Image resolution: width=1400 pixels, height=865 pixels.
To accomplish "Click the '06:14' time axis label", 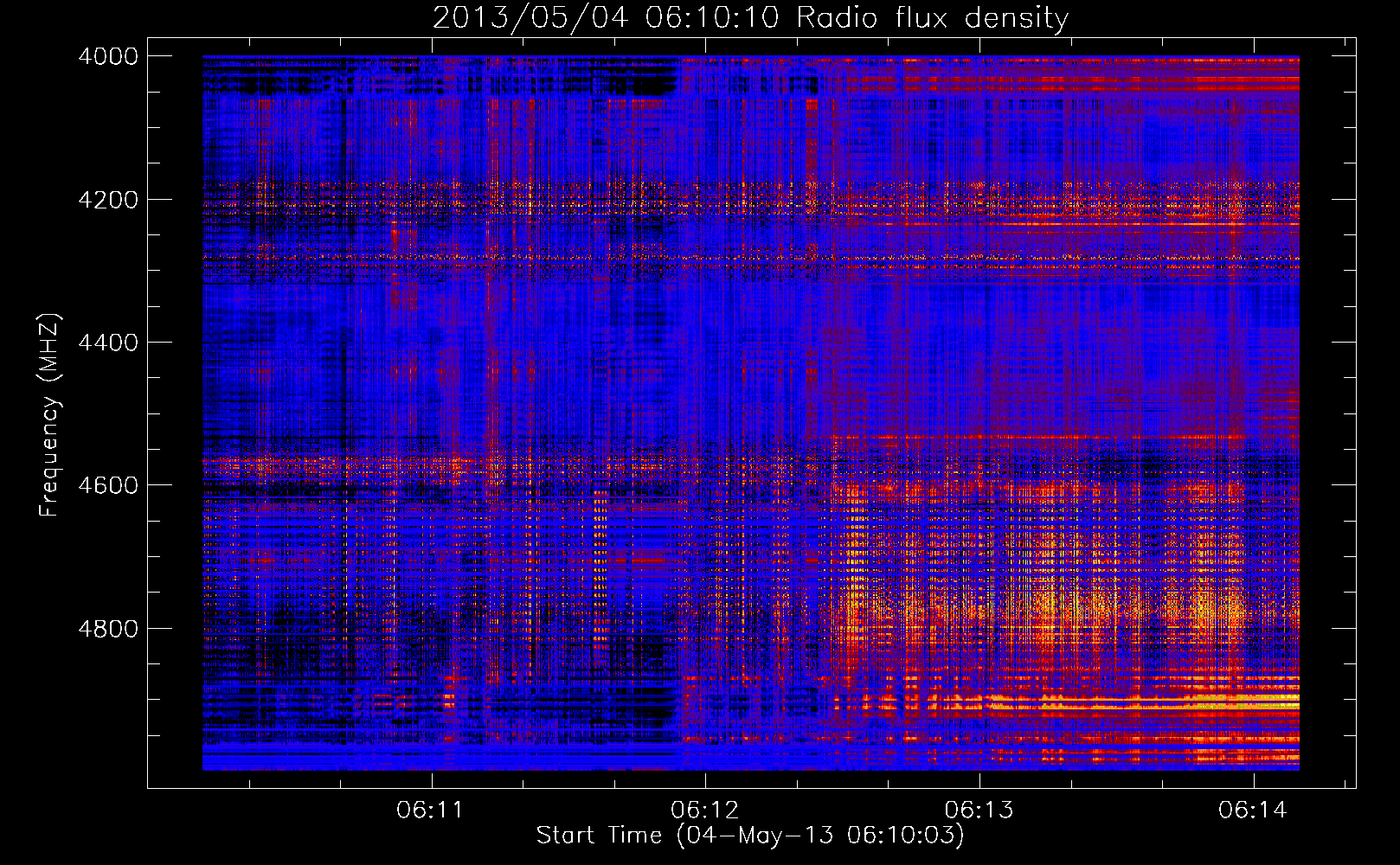I will pos(1253,810).
